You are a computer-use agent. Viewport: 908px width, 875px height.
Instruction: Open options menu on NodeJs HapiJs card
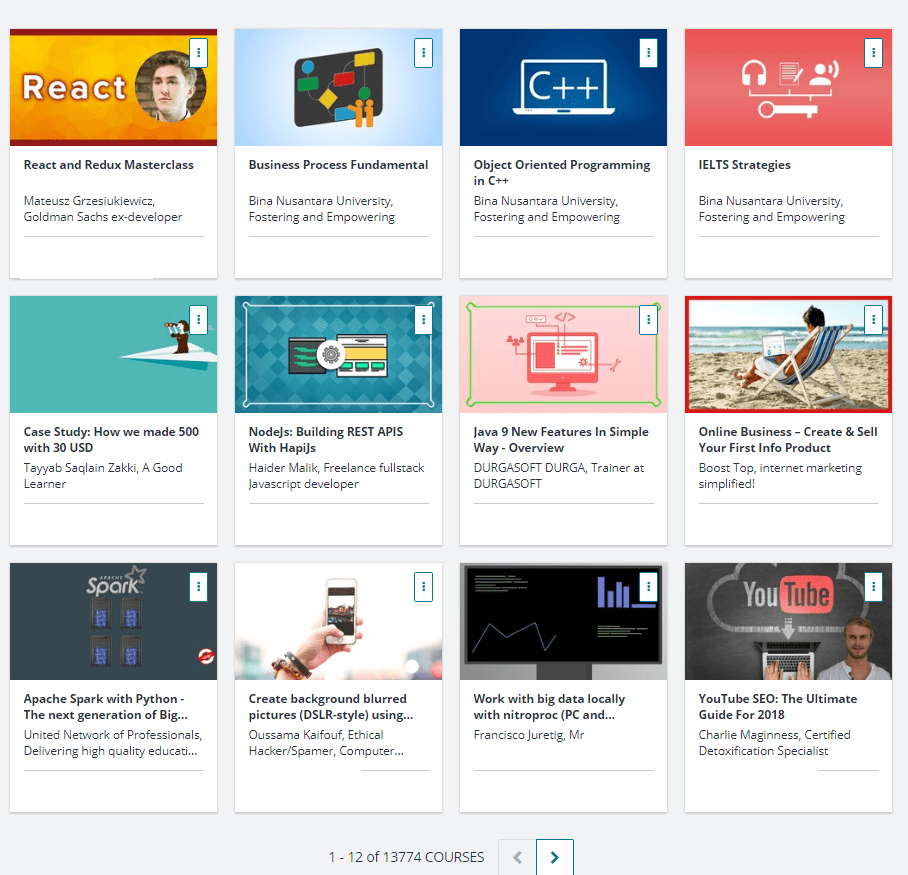(x=423, y=320)
